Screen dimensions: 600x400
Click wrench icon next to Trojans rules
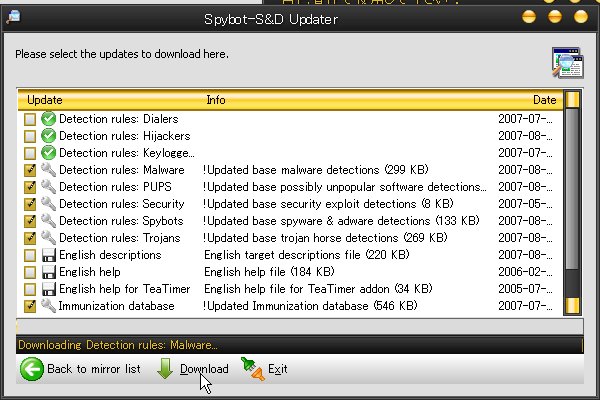pyautogui.click(x=49, y=238)
